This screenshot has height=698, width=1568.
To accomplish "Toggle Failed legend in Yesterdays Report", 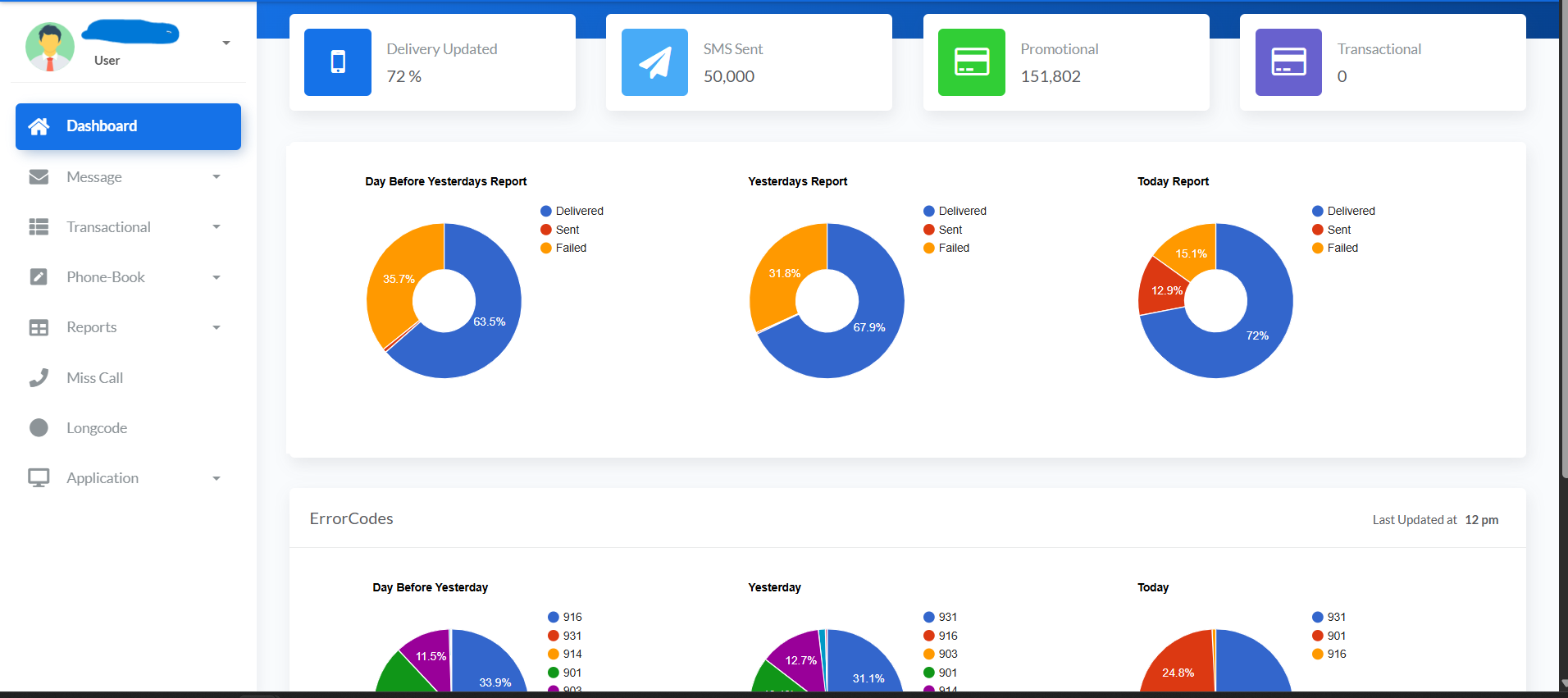I will tap(946, 248).
